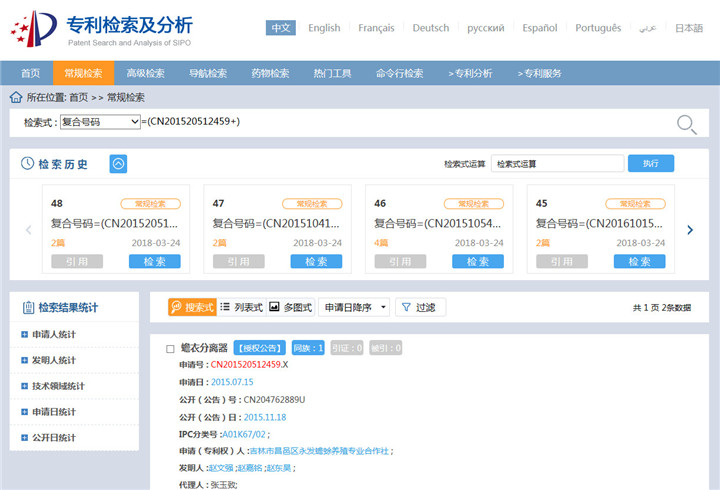Open the 导航检索 nav tab
Image resolution: width=720 pixels, height=490 pixels.
[208, 73]
